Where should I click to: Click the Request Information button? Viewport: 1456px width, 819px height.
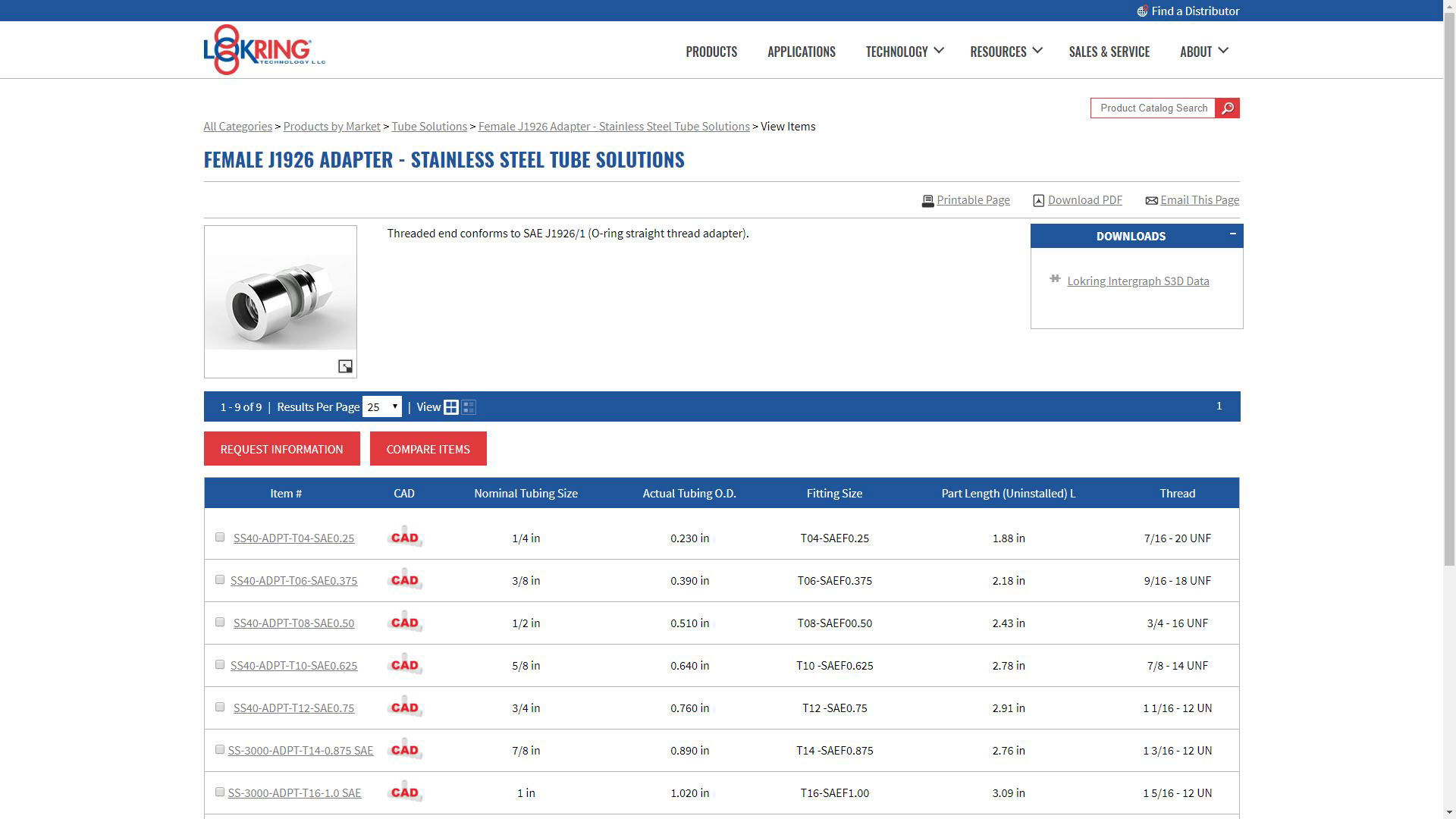[281, 449]
